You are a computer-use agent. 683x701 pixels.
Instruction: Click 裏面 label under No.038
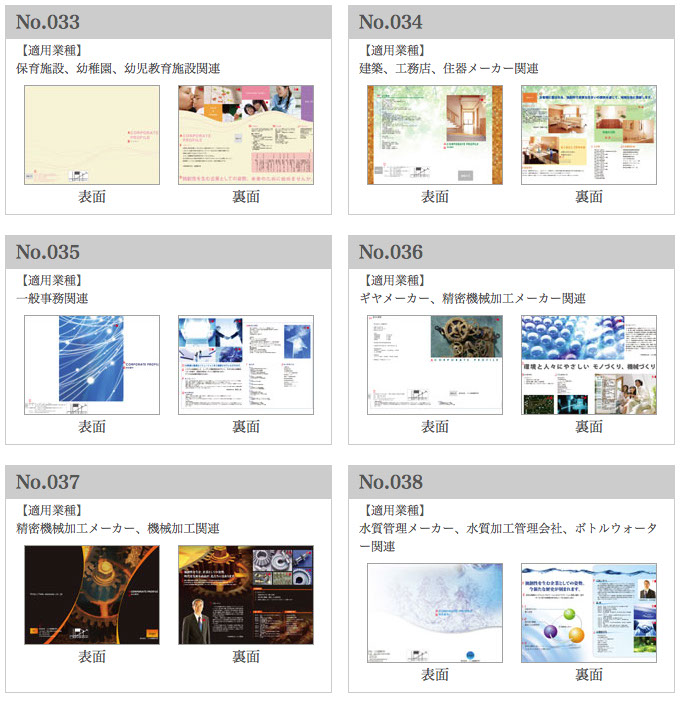[589, 675]
